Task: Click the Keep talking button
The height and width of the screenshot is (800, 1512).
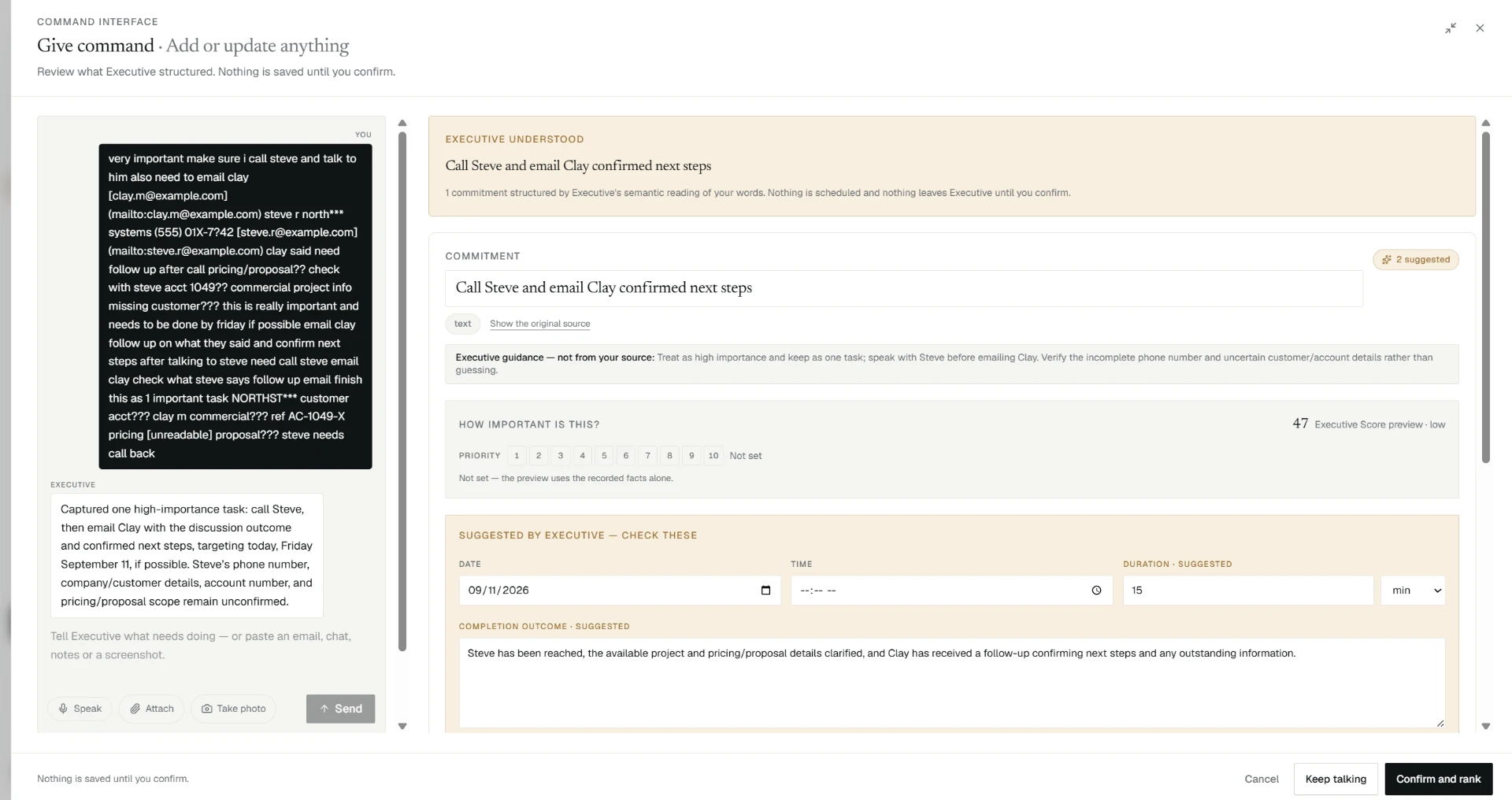Action: [1336, 779]
